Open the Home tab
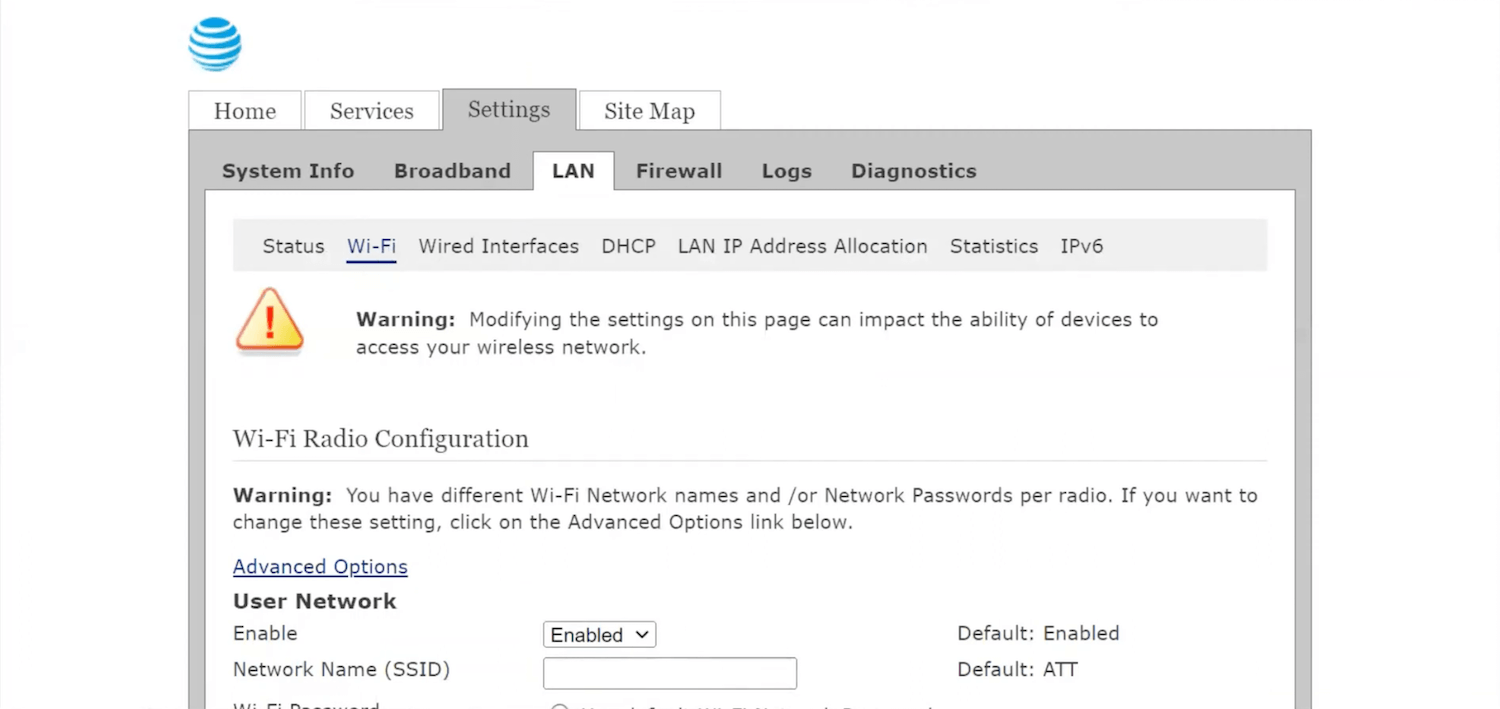The width and height of the screenshot is (1500, 709). tap(245, 111)
